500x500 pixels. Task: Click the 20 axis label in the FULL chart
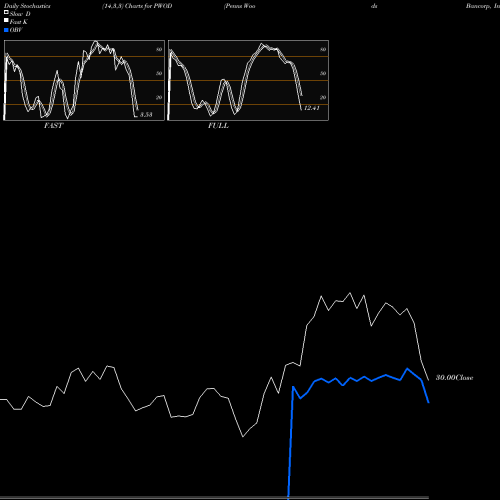323,97
